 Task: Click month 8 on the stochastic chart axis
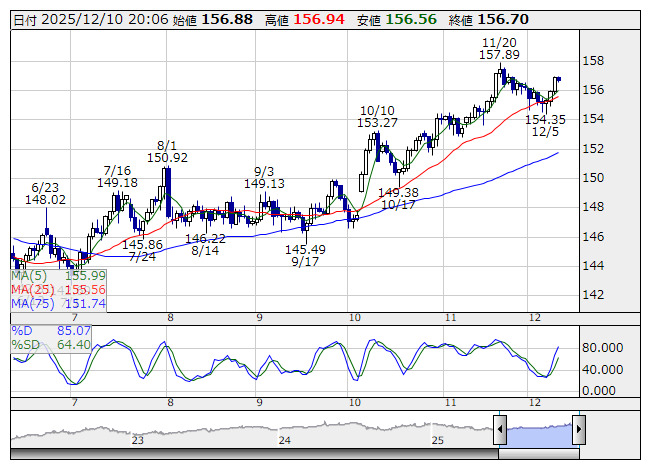coord(170,403)
